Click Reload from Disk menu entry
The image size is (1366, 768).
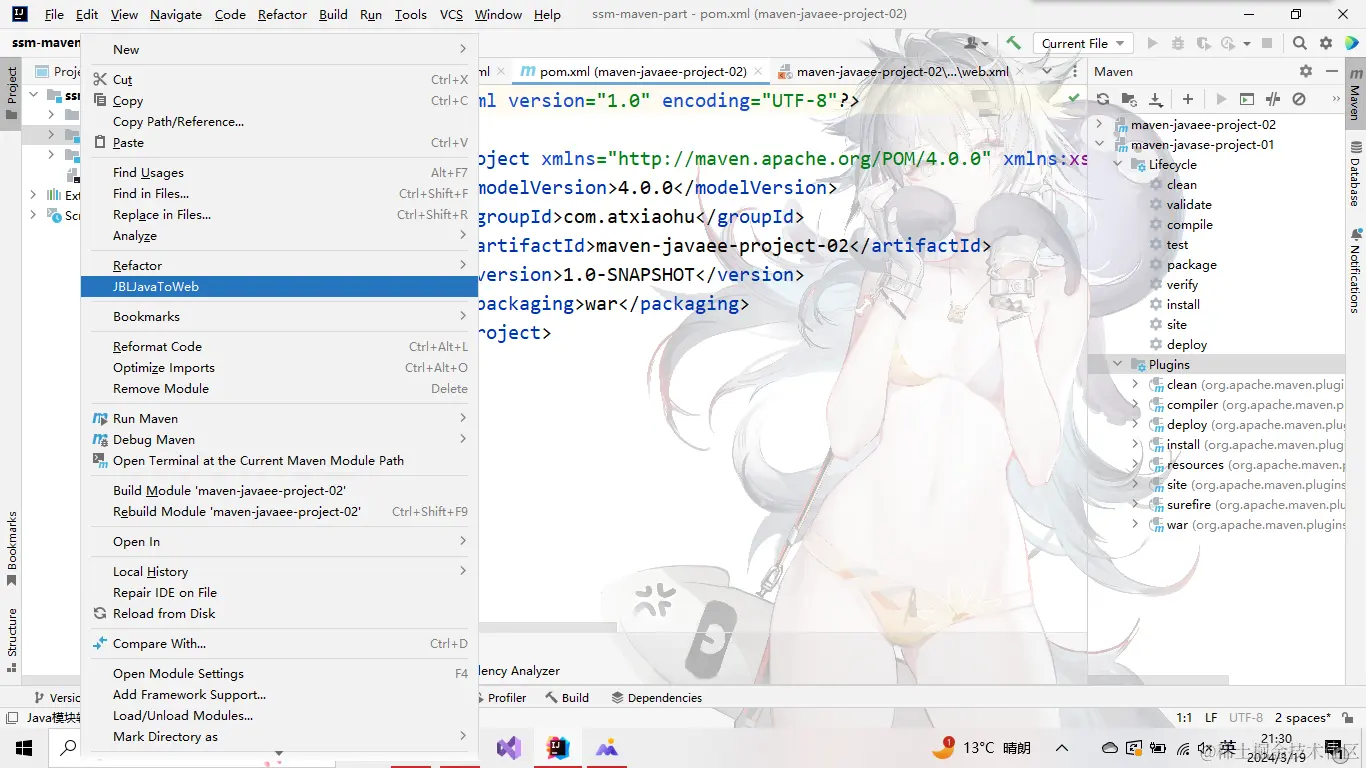[x=280, y=614]
